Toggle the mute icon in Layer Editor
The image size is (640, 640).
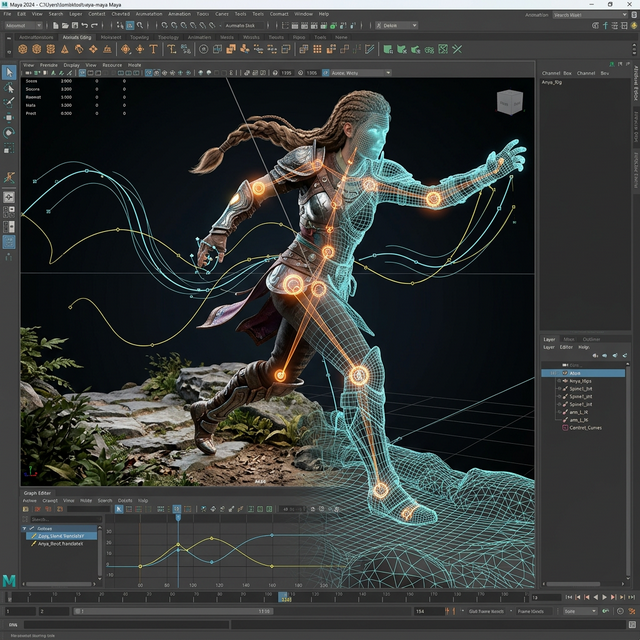(595, 356)
